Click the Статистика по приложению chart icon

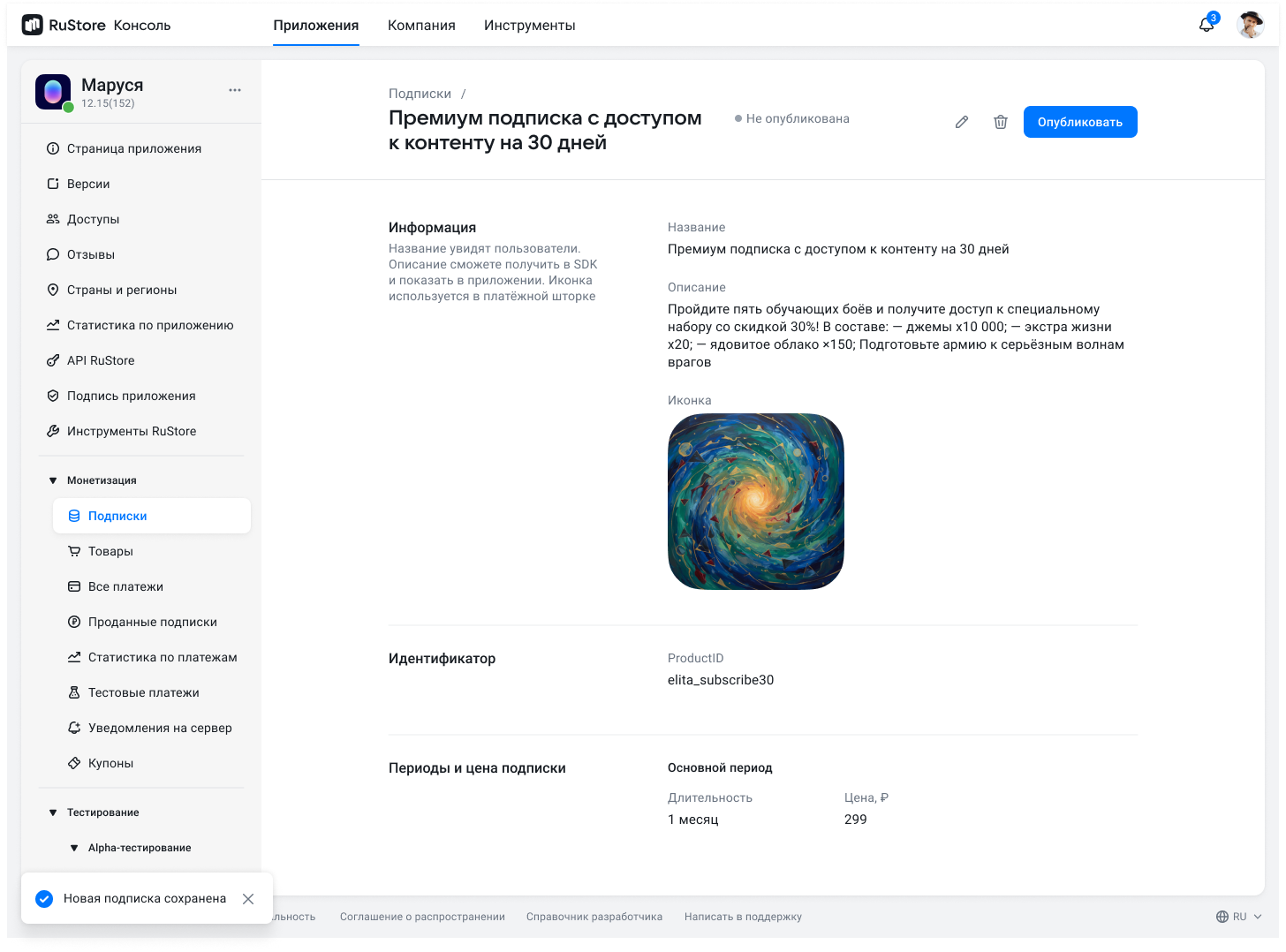point(53,325)
